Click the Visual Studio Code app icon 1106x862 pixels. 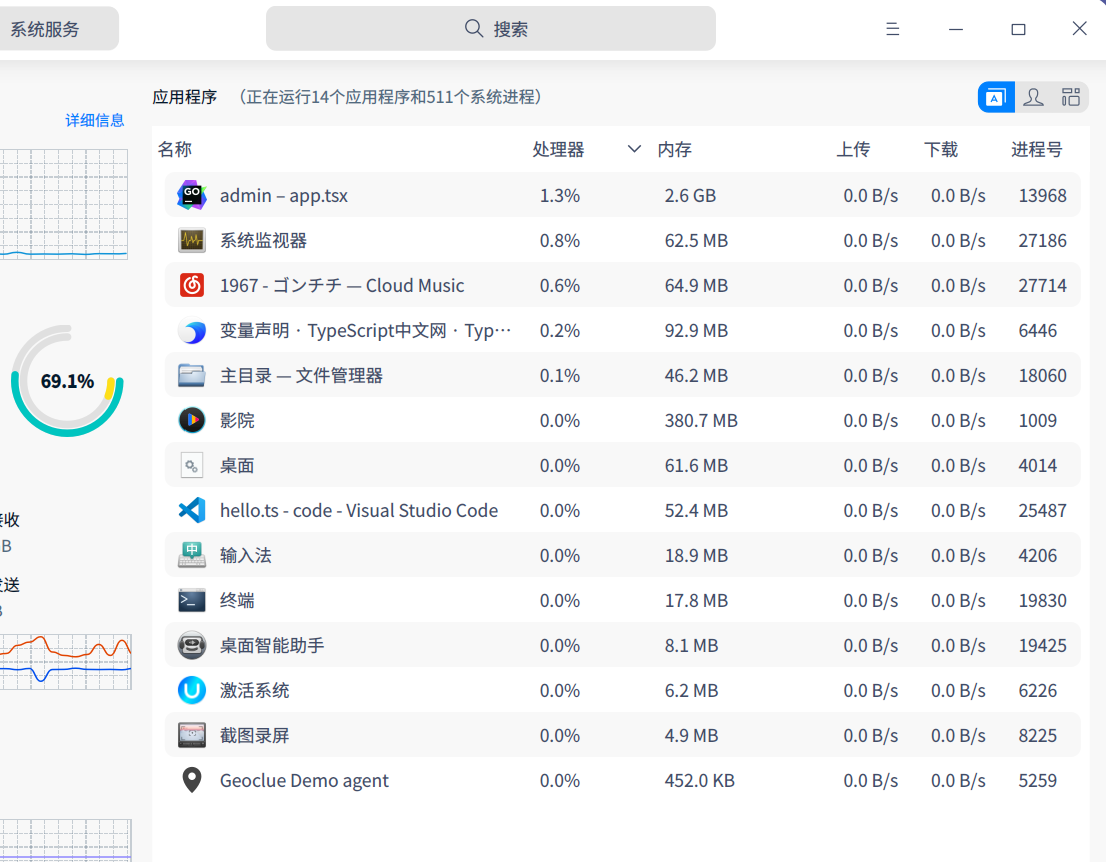point(191,510)
